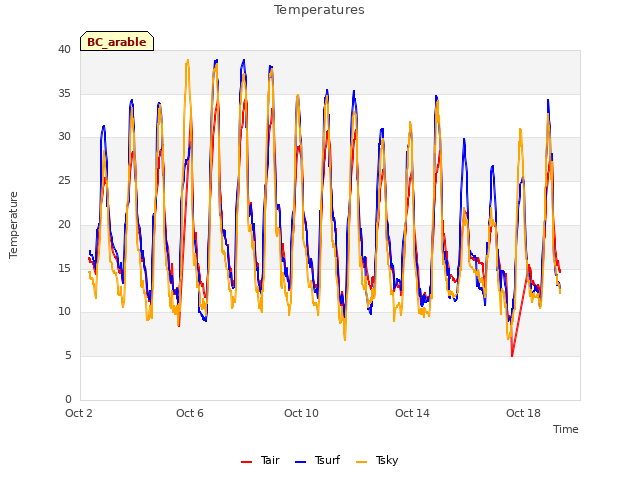Click the Temperatures chart title
This screenshot has width=640, height=480.
coord(319,10)
